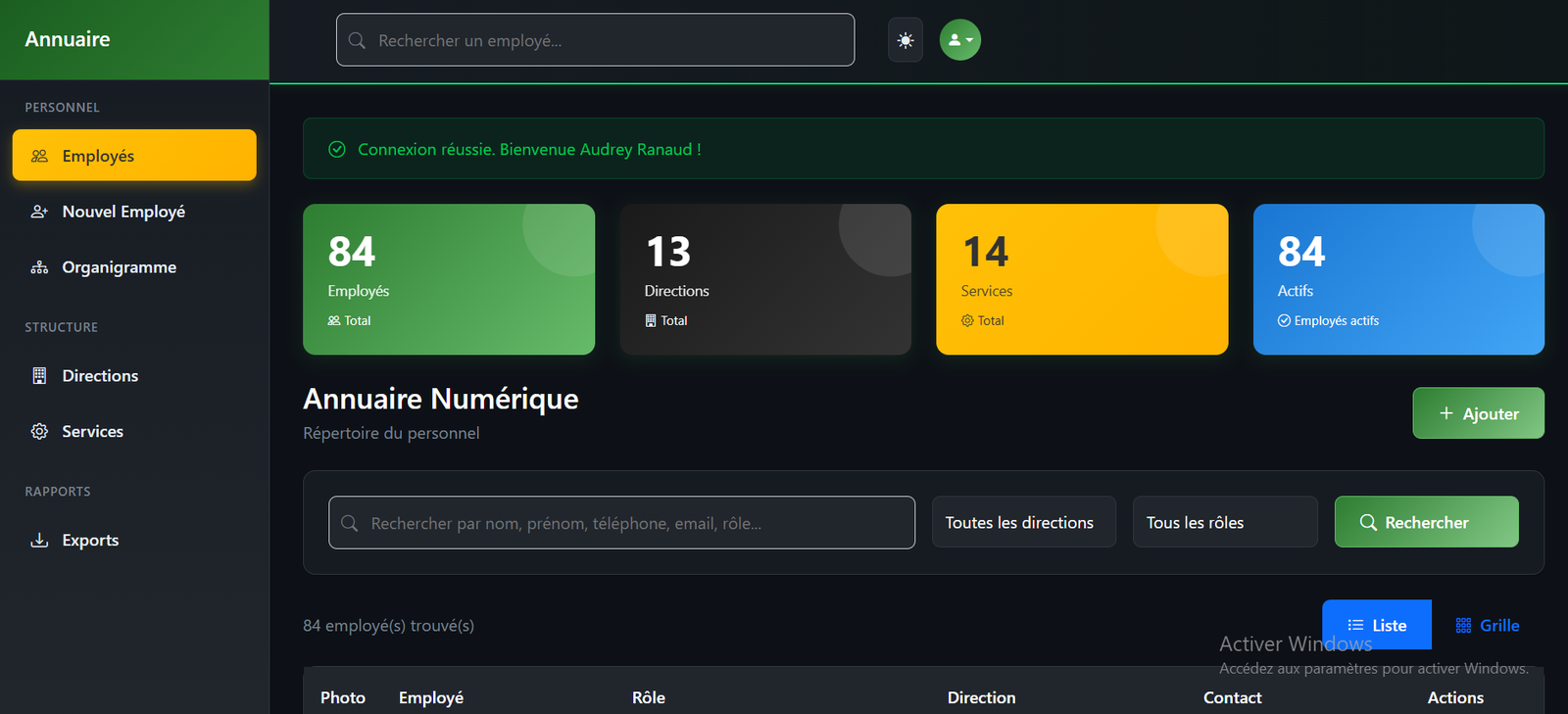Screen dimensions: 1568x714
Task: Focus the 'Rechercher un employé' search field
Action: coord(595,40)
